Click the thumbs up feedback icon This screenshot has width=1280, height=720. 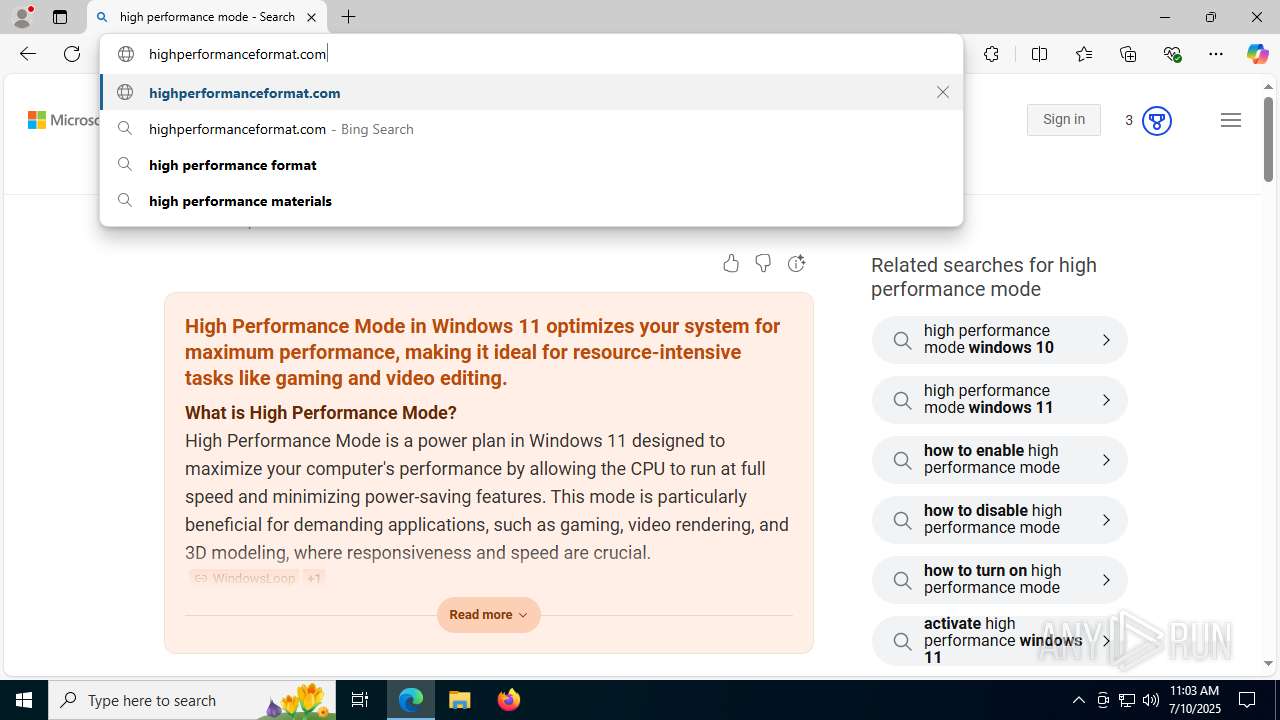click(x=731, y=263)
